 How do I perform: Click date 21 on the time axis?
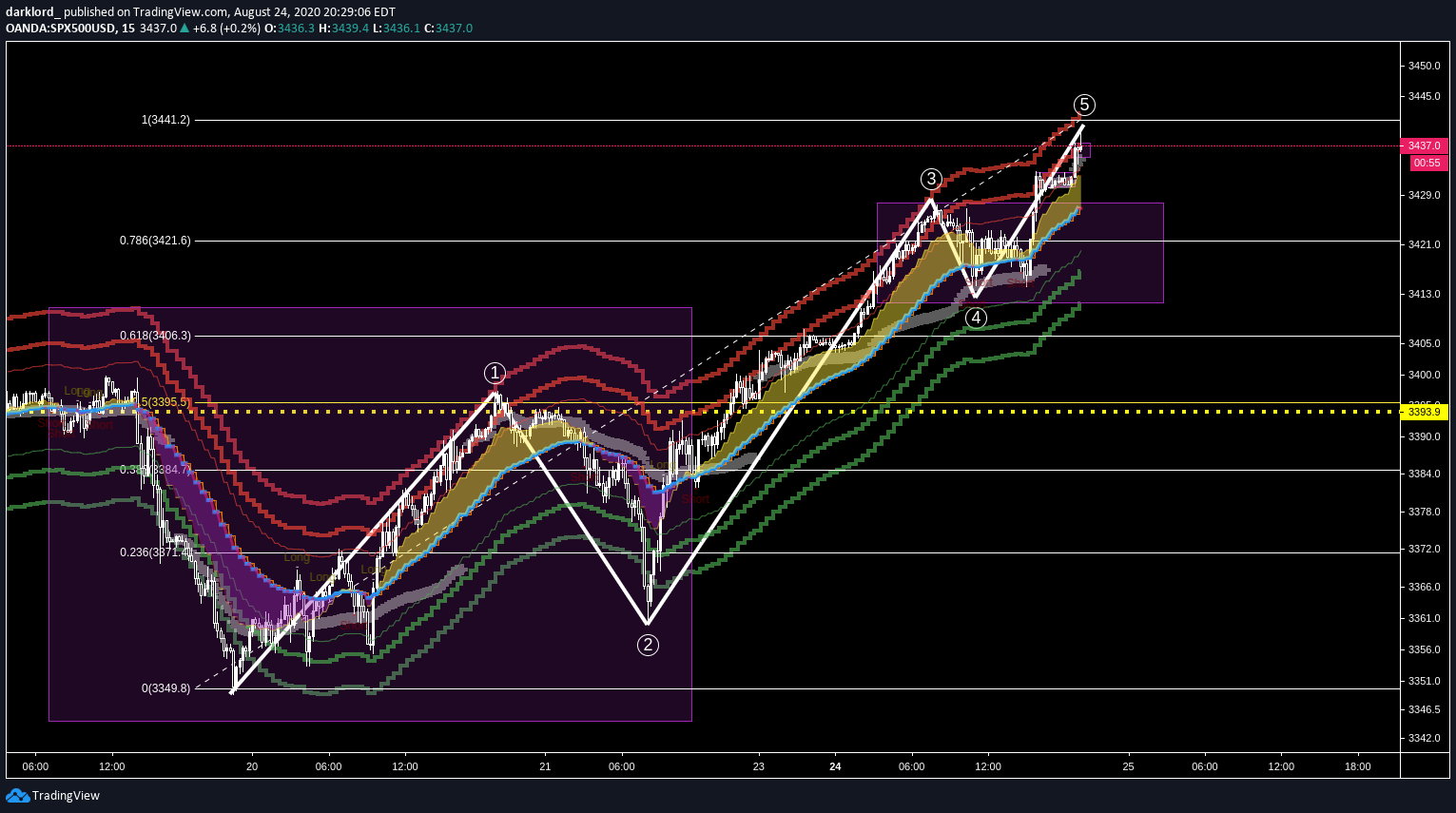coord(545,766)
